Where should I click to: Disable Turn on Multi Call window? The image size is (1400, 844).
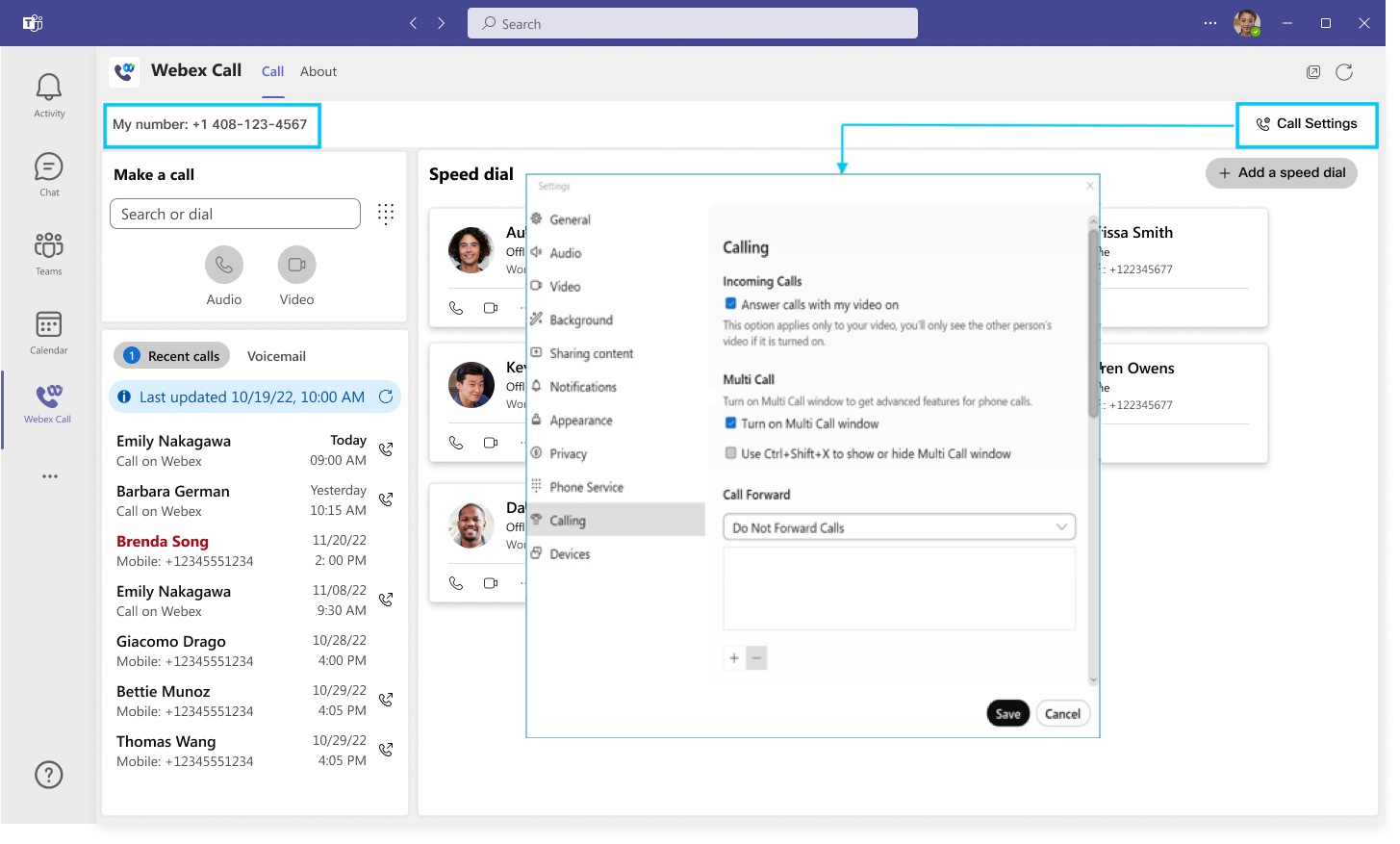730,422
